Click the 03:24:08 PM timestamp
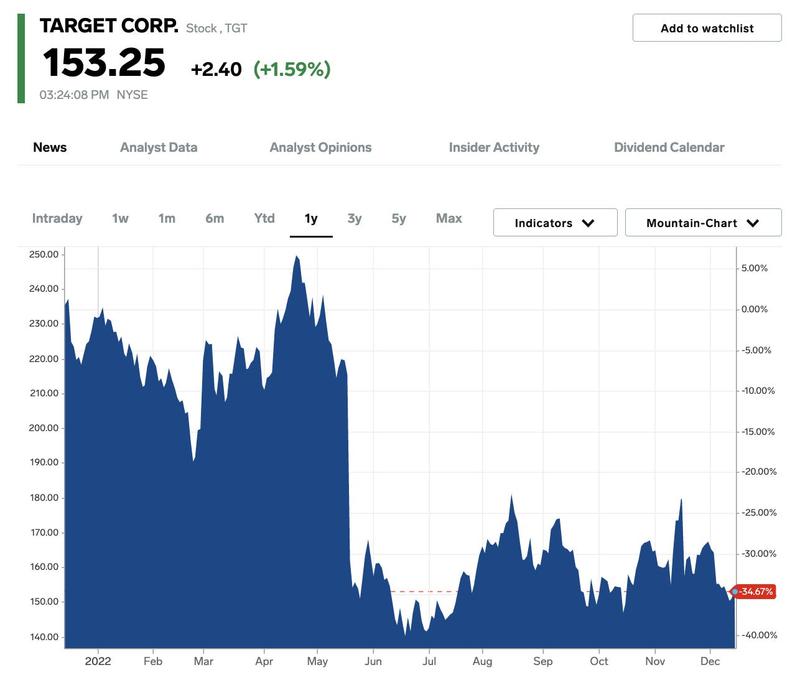 tap(74, 95)
